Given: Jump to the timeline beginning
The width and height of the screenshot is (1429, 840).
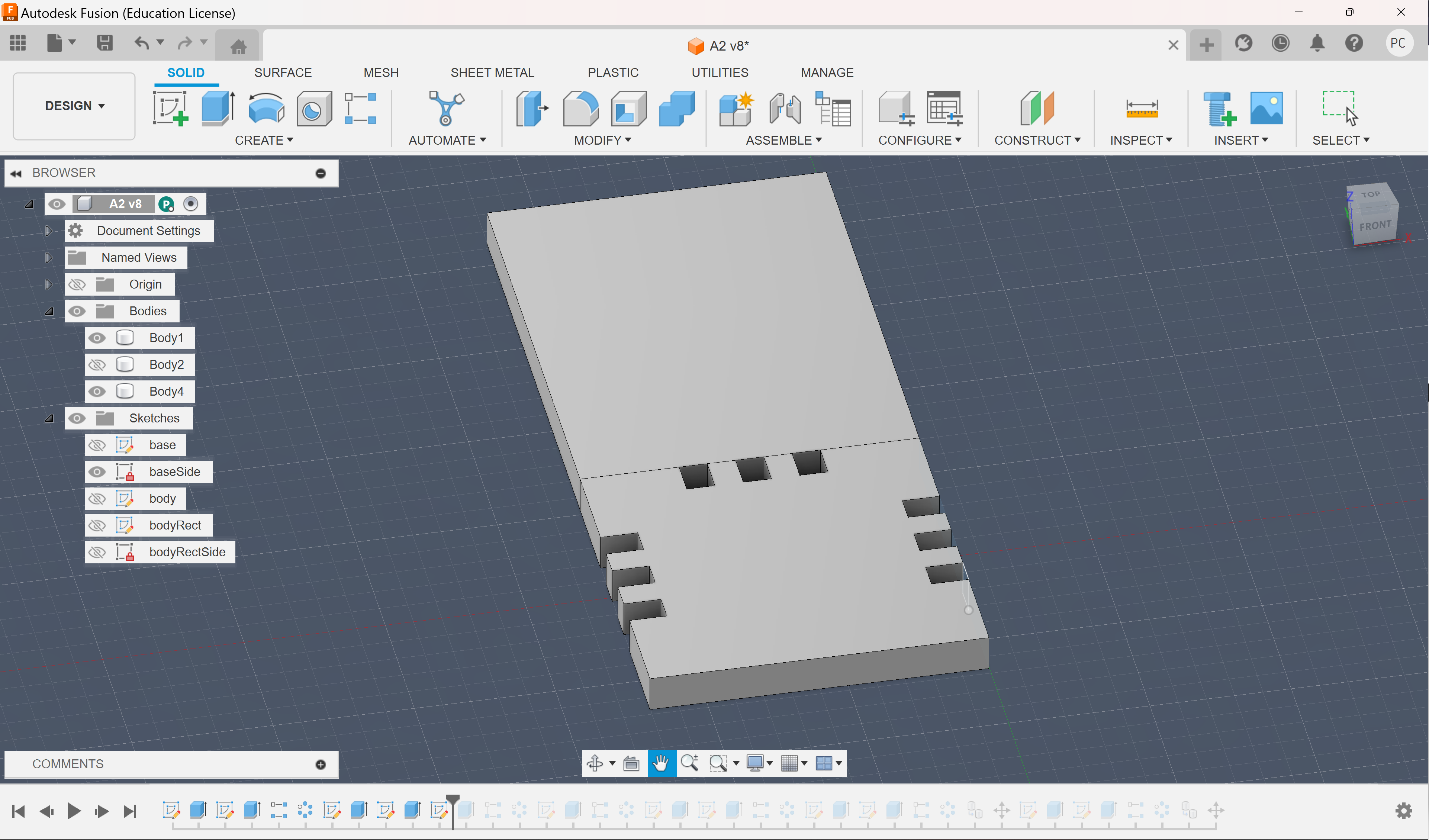Looking at the screenshot, I should click(x=18, y=811).
